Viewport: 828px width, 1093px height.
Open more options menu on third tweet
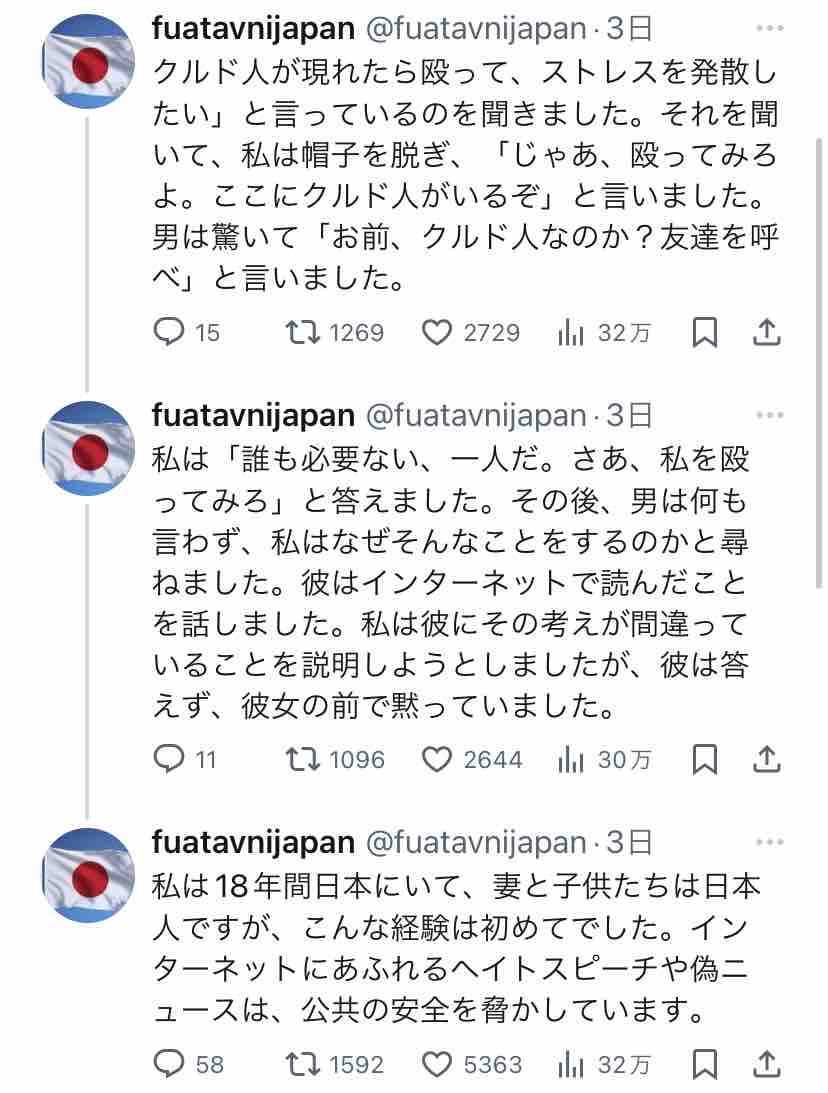[x=769, y=842]
